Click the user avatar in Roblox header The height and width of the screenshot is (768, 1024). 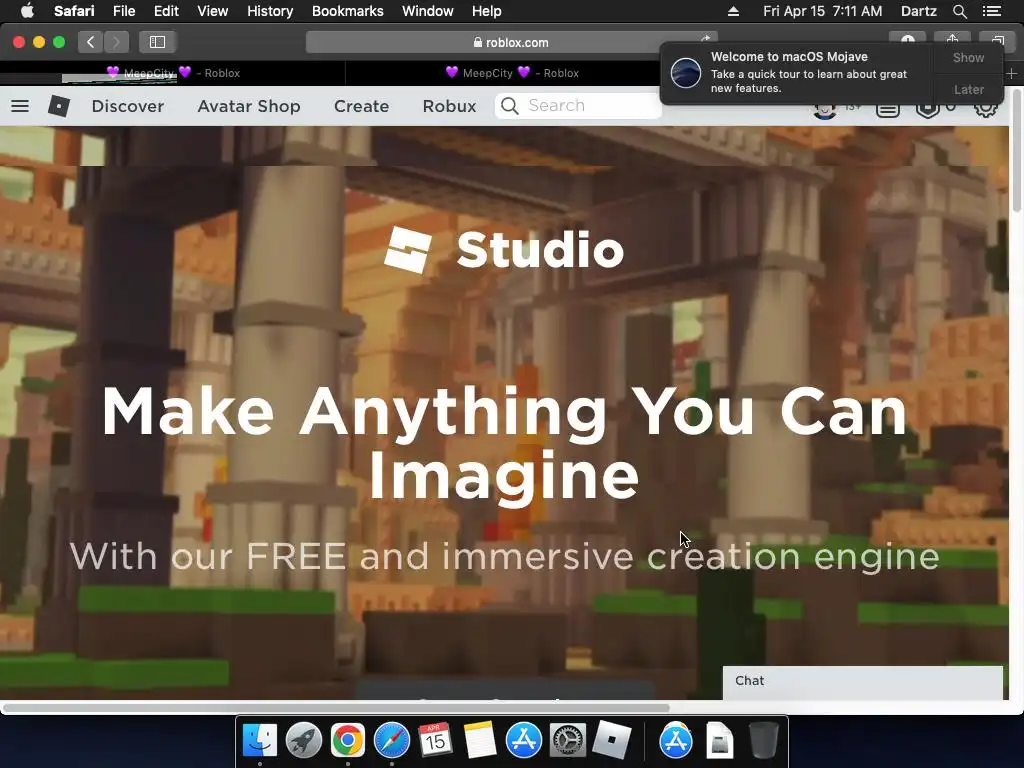(x=825, y=111)
